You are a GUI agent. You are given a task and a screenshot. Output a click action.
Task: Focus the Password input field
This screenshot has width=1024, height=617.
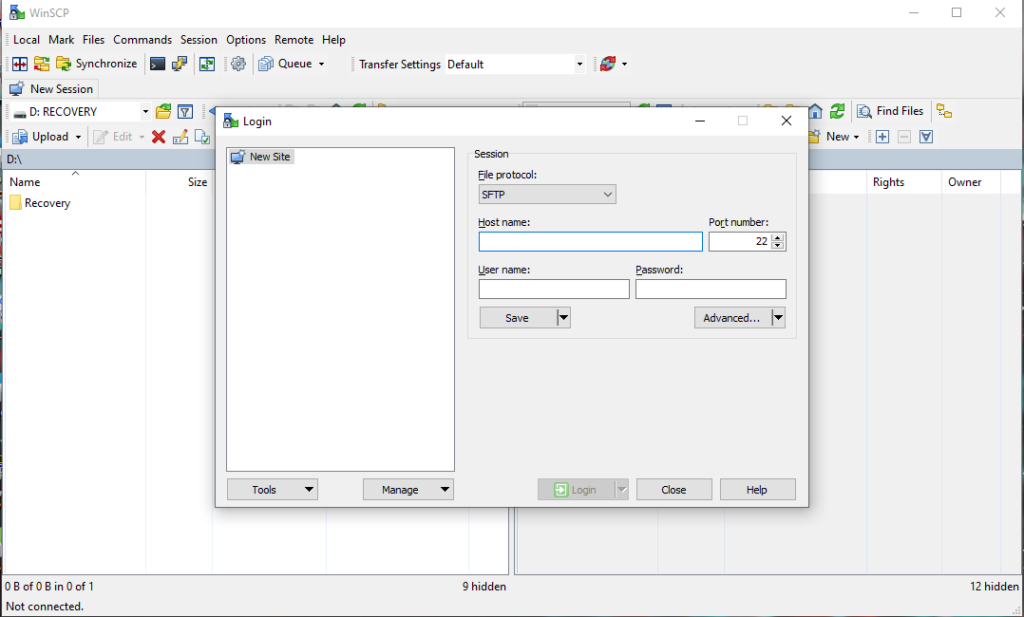coord(711,289)
